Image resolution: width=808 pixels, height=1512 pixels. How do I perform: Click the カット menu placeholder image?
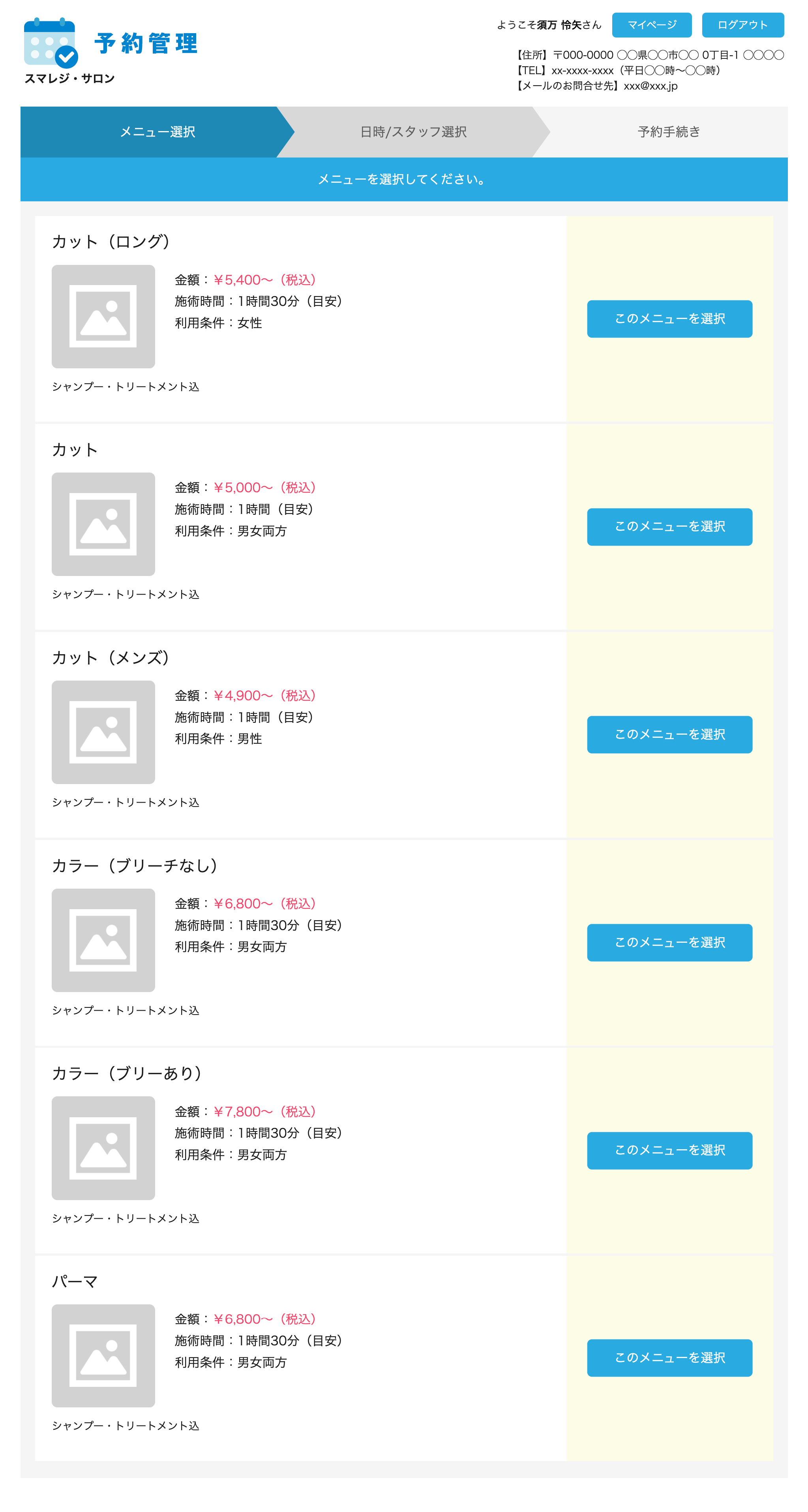tap(103, 524)
